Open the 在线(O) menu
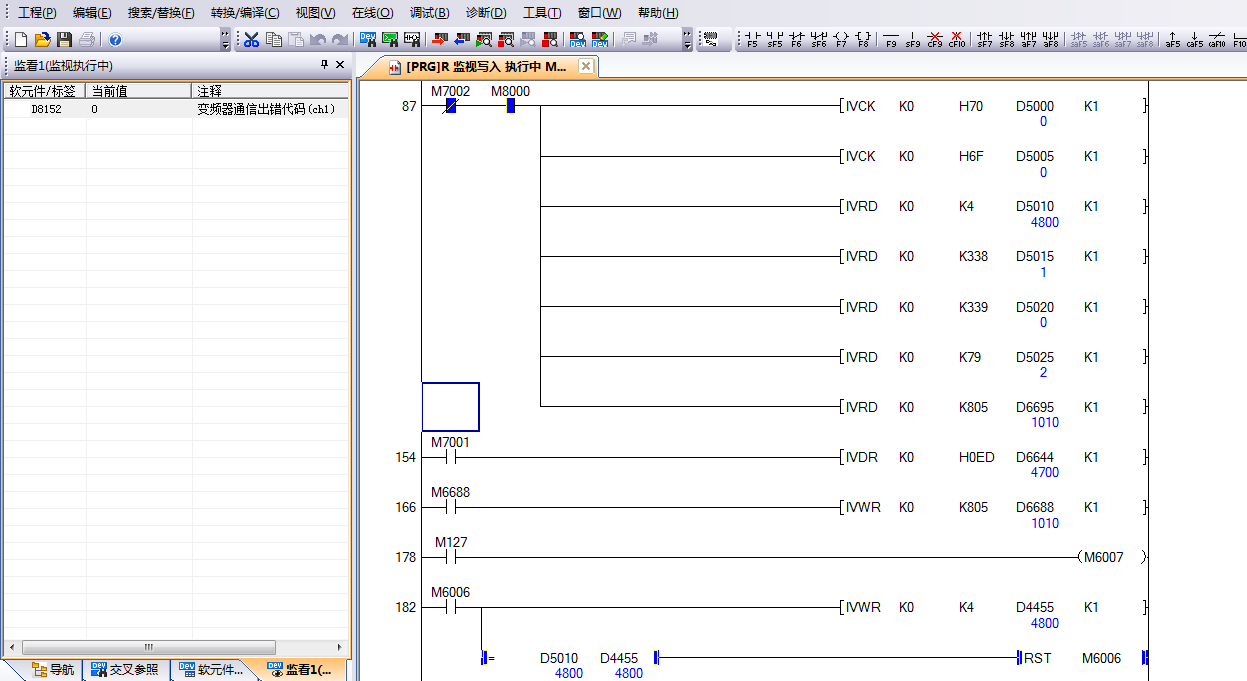The image size is (1247, 681). coord(372,13)
